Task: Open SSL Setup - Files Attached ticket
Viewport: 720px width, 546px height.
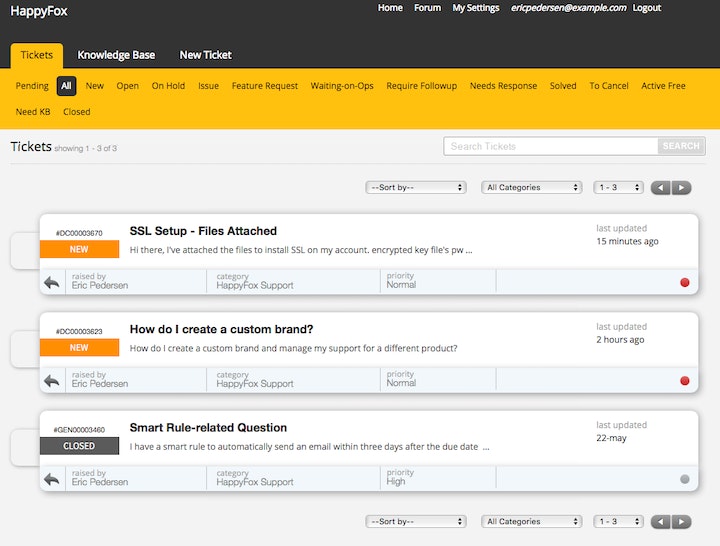Action: pos(203,231)
